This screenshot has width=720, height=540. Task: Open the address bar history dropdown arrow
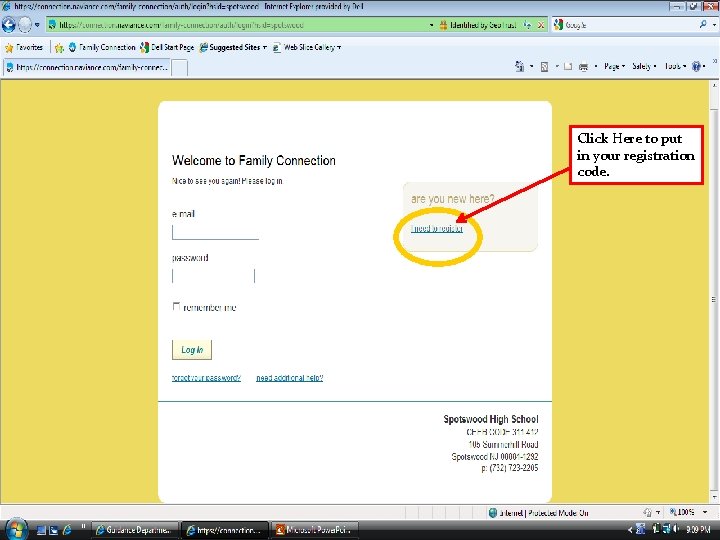431,25
